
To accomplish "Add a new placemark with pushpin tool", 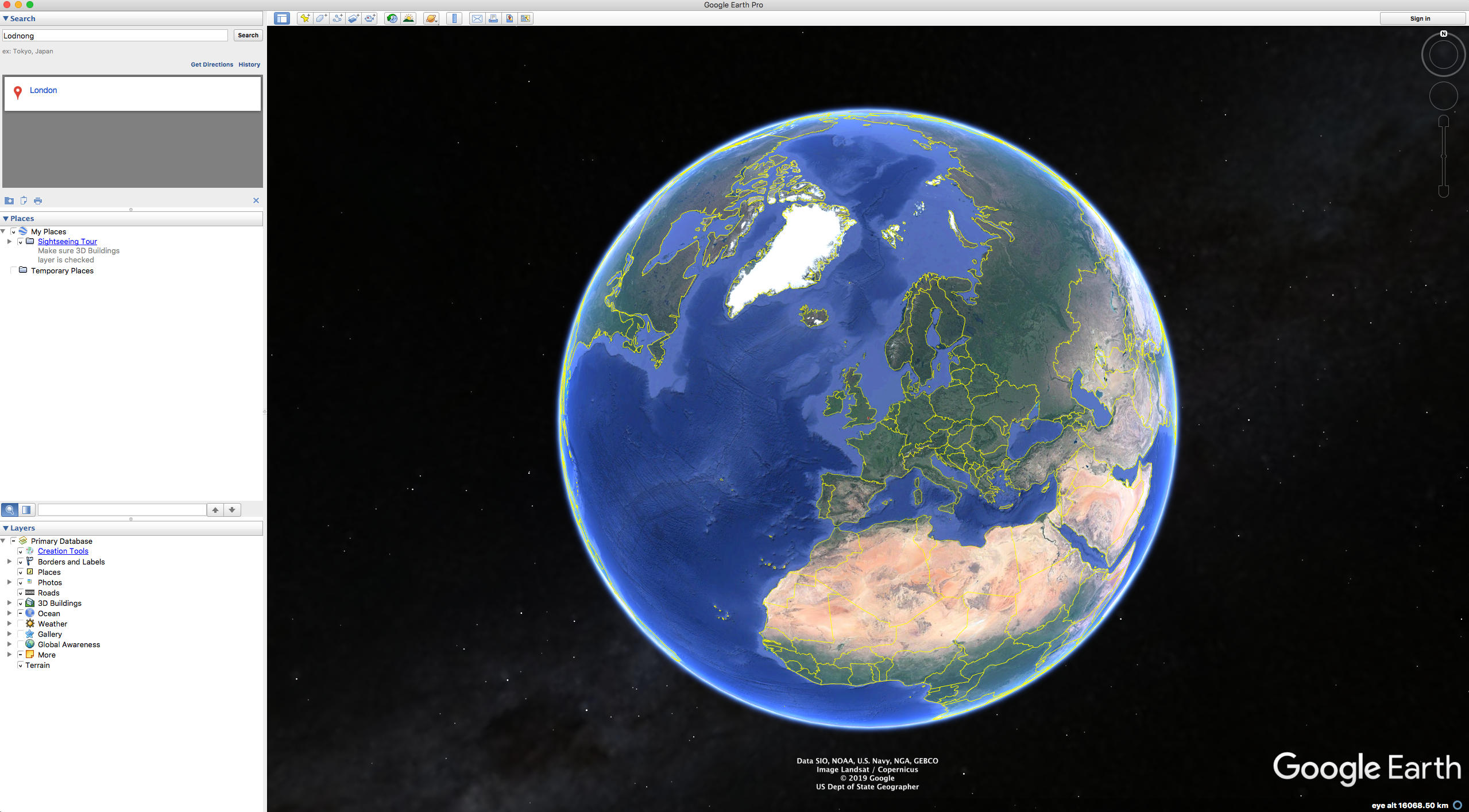I will (x=305, y=18).
